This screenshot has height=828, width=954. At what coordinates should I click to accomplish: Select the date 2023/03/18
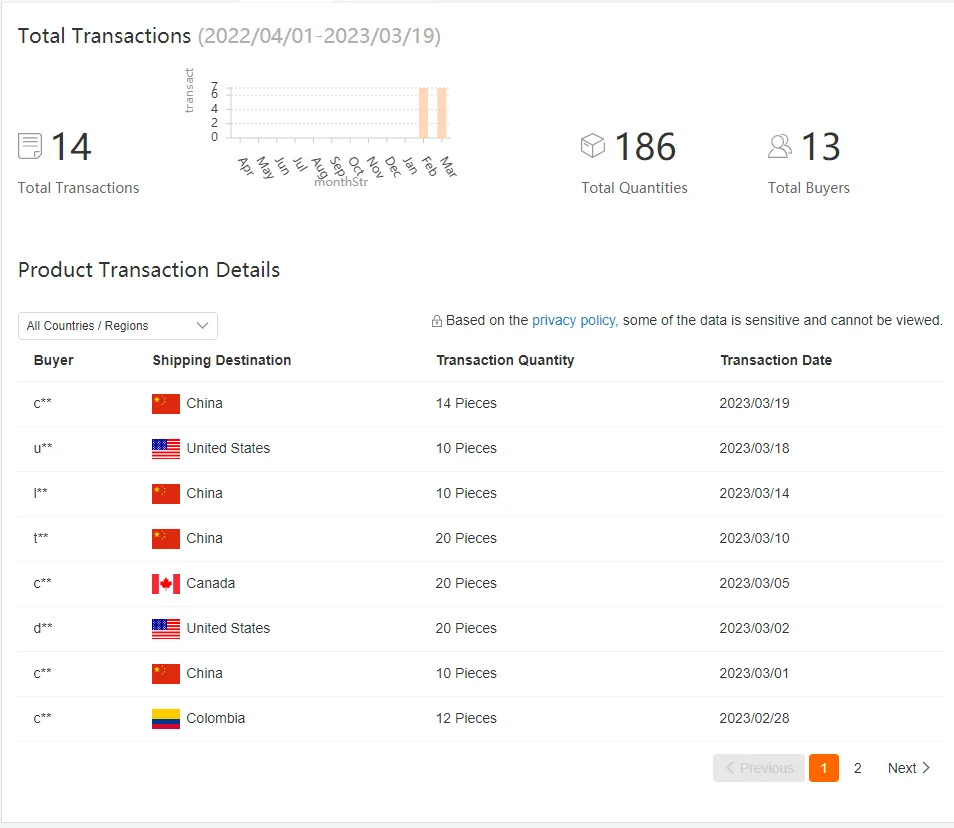pos(754,448)
